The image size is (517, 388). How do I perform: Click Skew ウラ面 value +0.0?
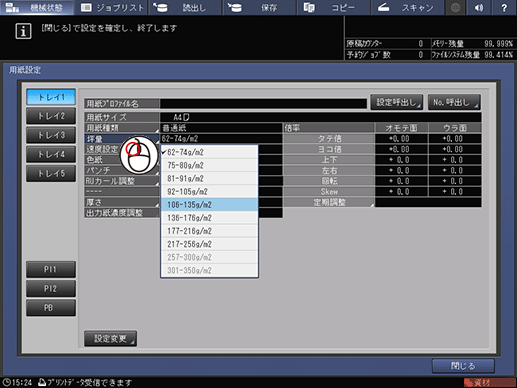tap(455, 192)
